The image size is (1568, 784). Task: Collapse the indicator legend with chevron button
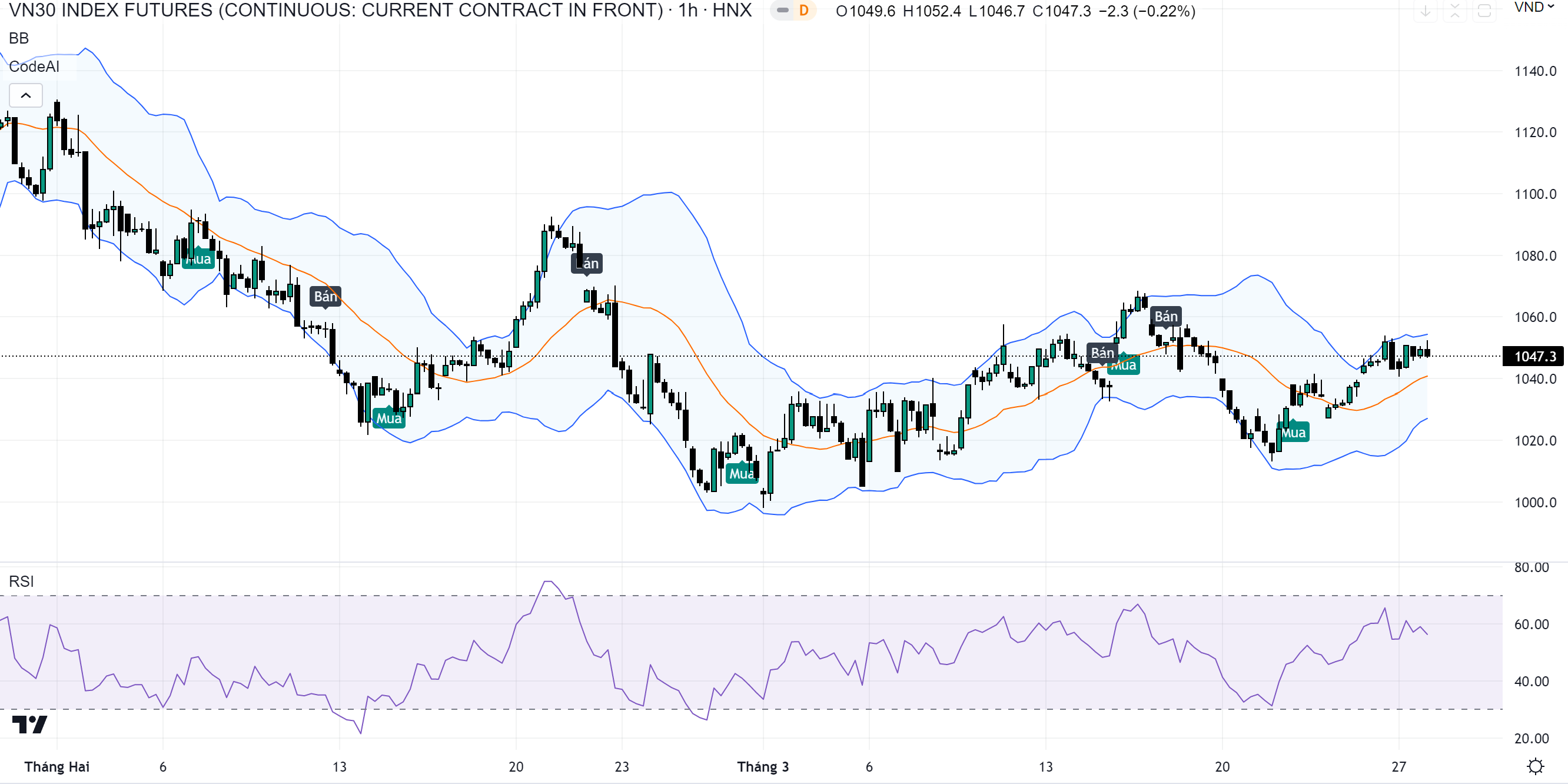[x=25, y=95]
